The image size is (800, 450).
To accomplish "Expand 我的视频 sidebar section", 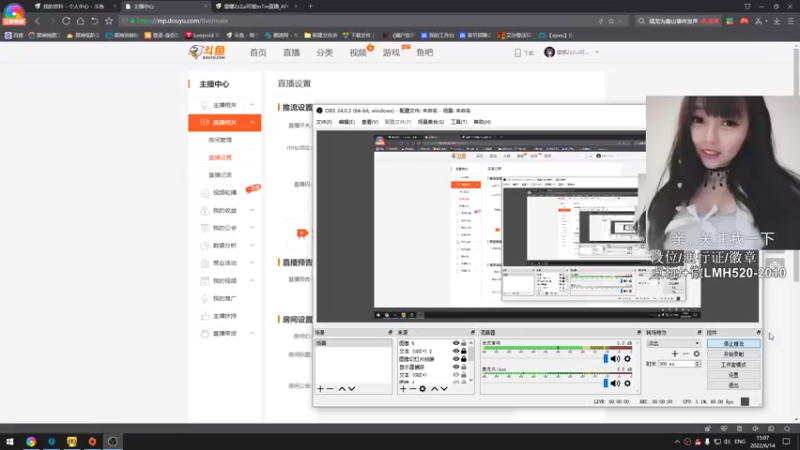I will pos(252,281).
